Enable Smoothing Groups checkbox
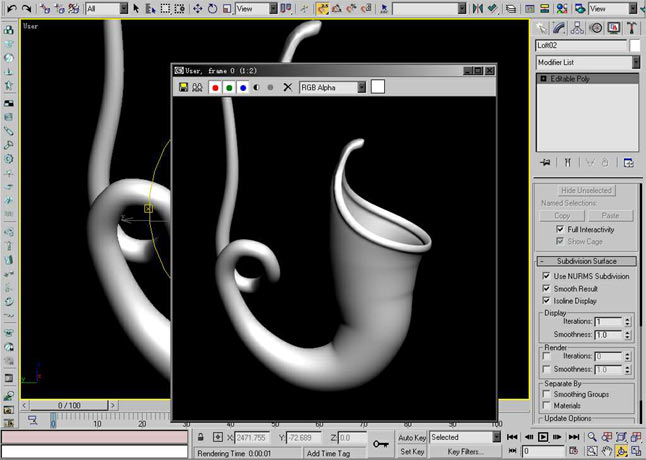 546,394
